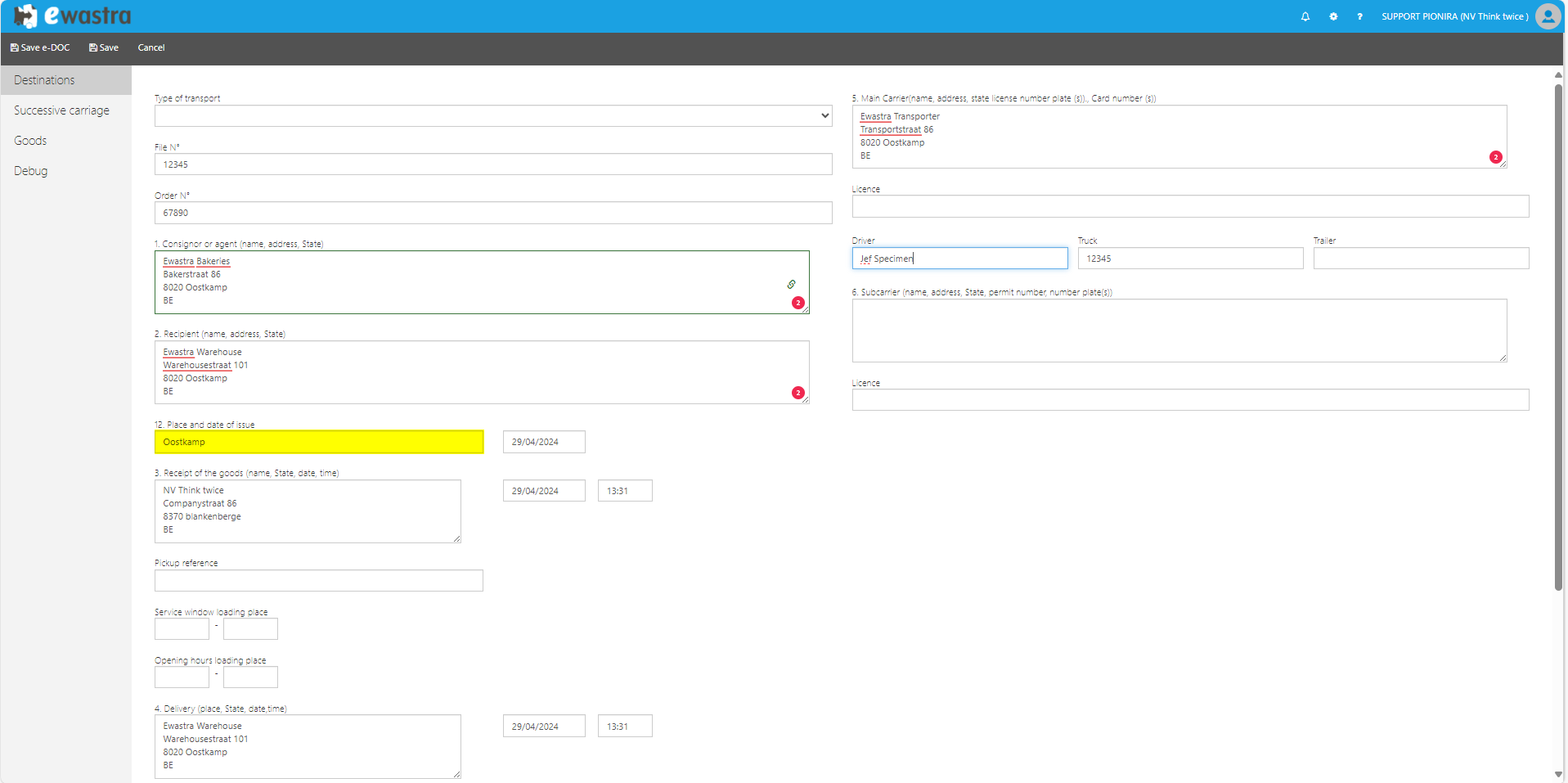1568x783 pixels.
Task: Click red badge in Consignor field
Action: tap(798, 303)
